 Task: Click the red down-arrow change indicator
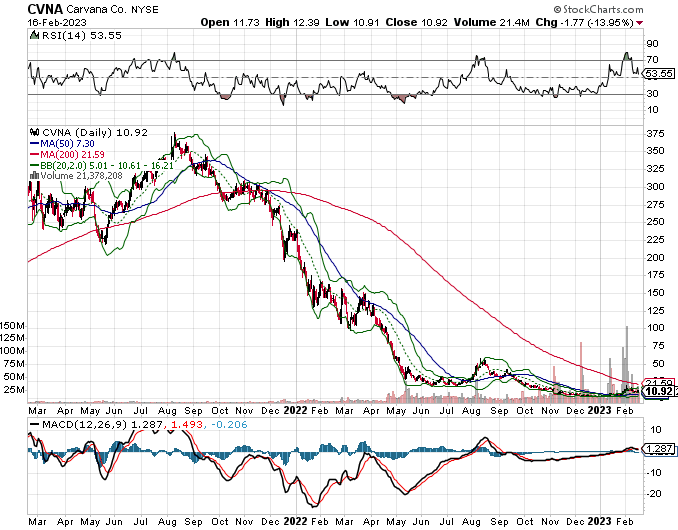tap(640, 23)
